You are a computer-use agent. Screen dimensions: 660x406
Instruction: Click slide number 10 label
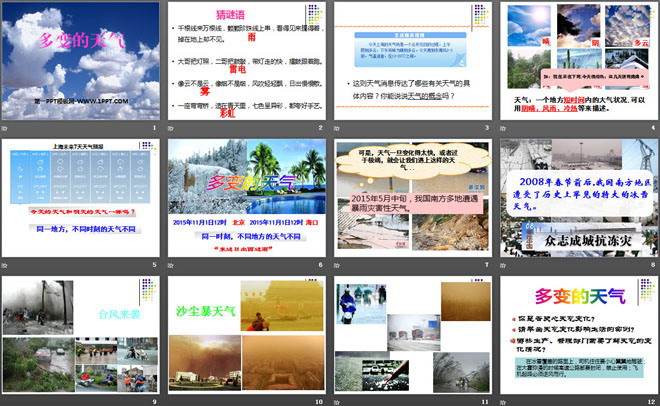click(319, 402)
